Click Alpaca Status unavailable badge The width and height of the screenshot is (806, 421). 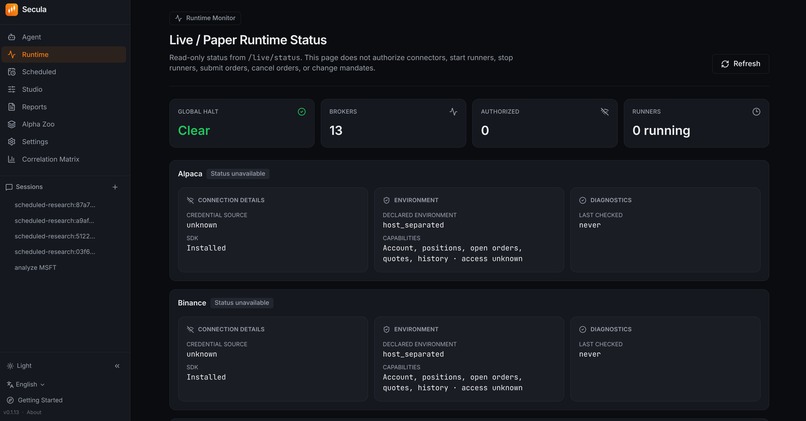[x=238, y=174]
